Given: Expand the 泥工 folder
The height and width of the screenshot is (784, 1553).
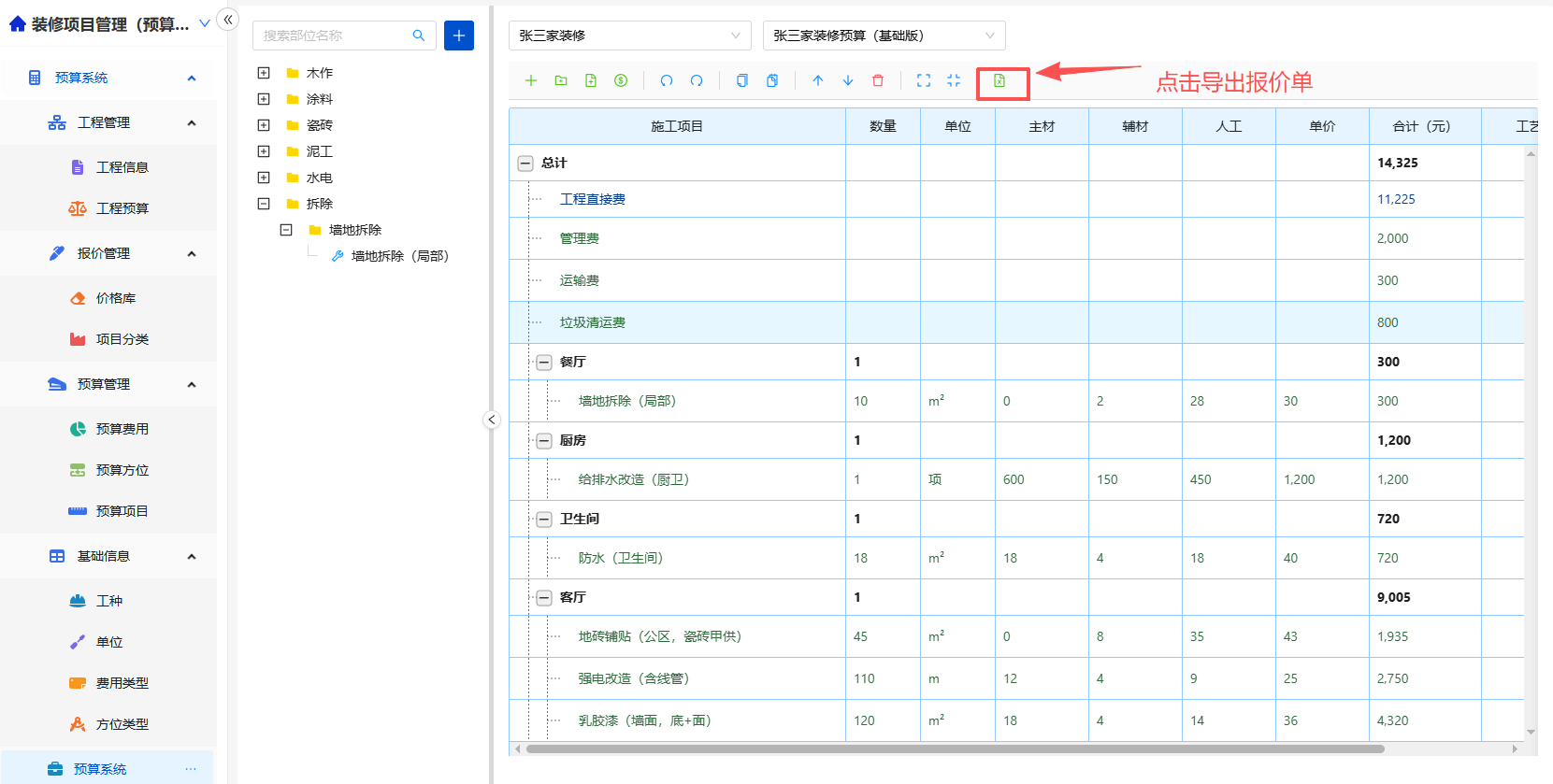Looking at the screenshot, I should click(x=264, y=151).
